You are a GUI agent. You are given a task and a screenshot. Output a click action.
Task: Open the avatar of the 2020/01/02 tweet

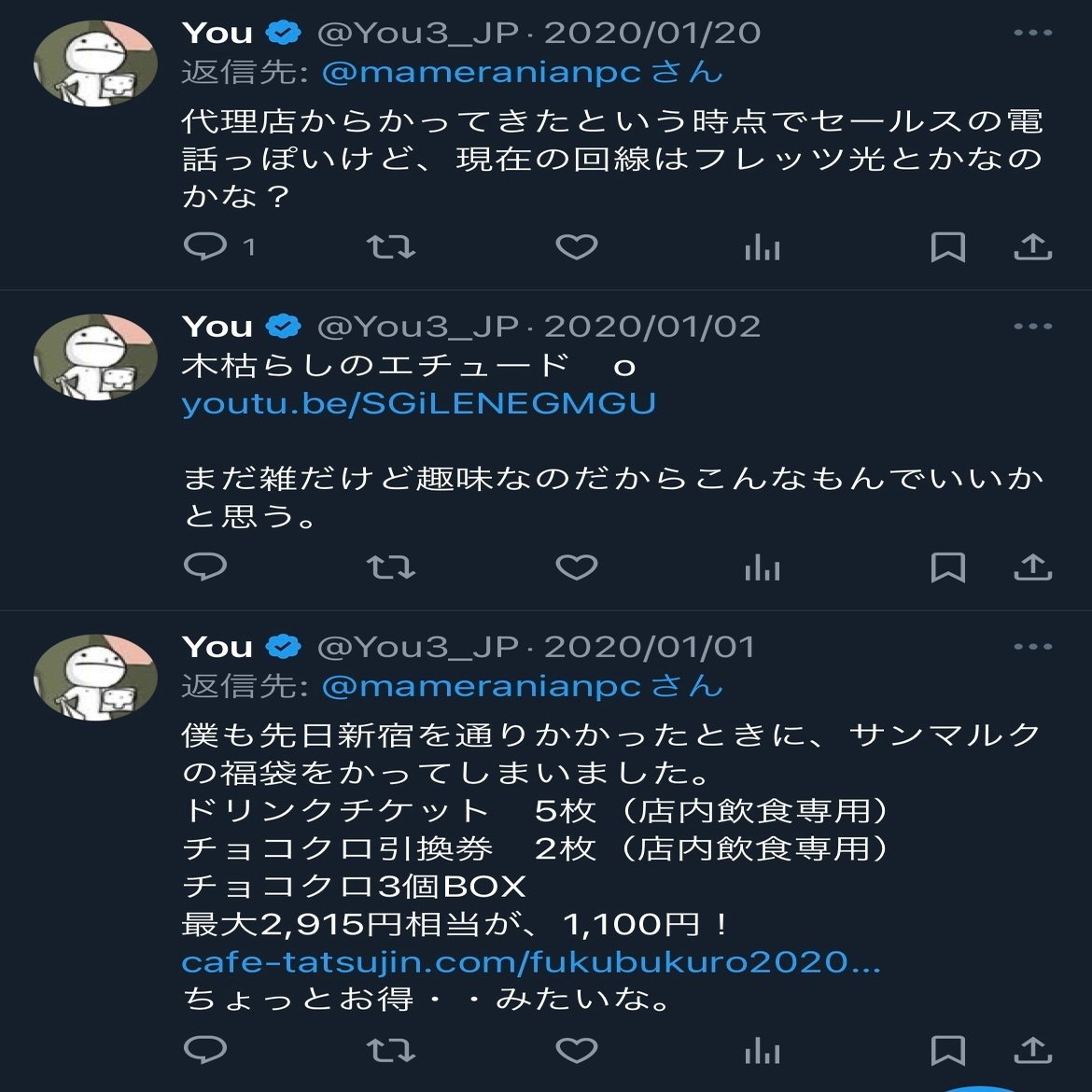click(x=95, y=357)
